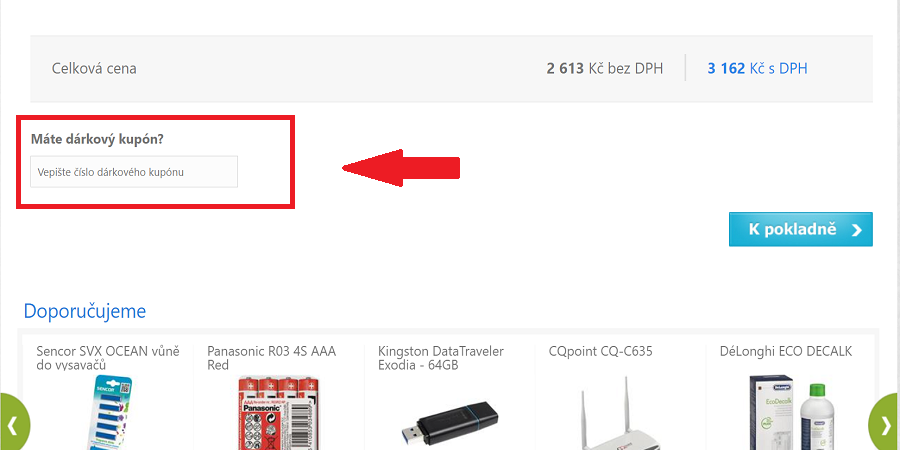
Task: Open Sencor SVX OCEAN product title
Action: point(108,358)
